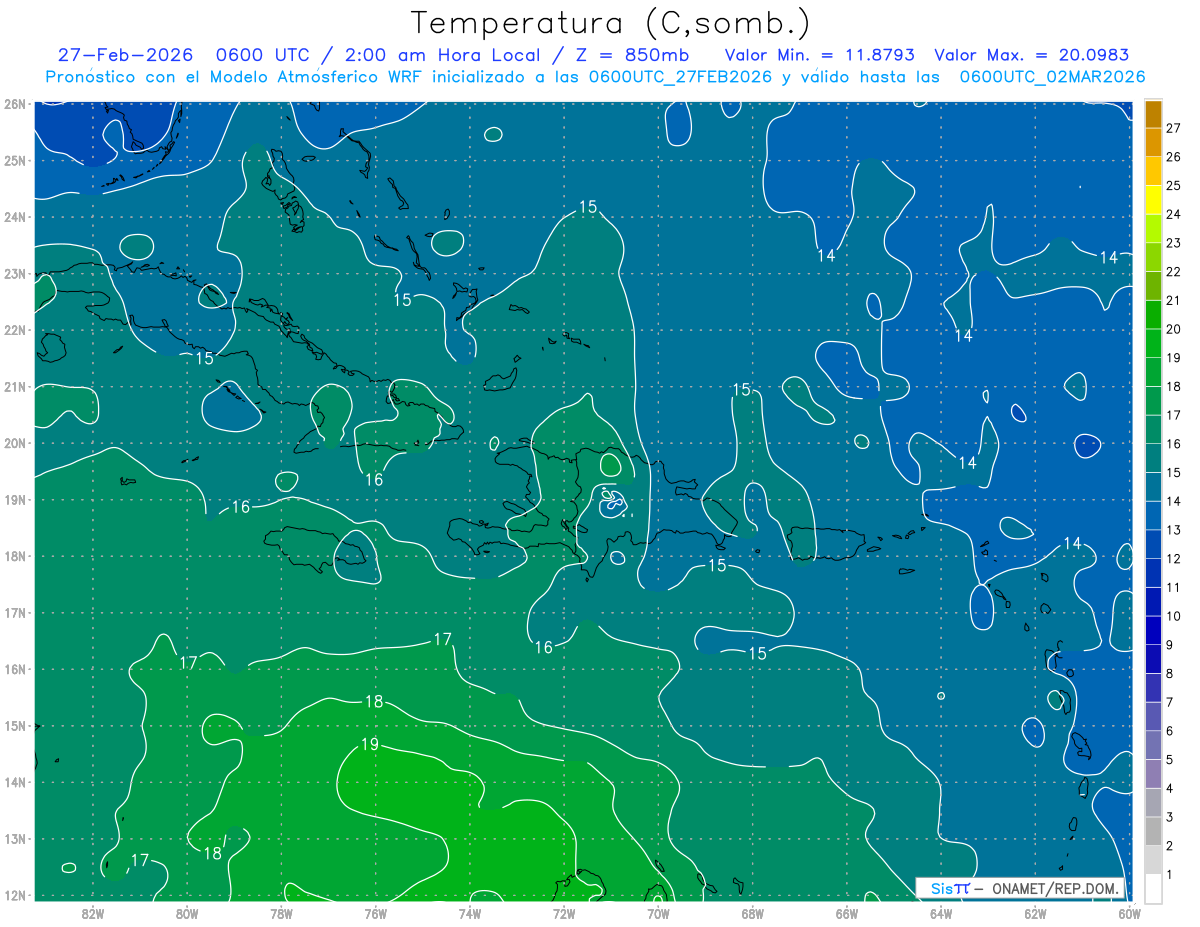Select 'Valor Min. = 11.8793' text
1200x927 pixels.
click(821, 55)
